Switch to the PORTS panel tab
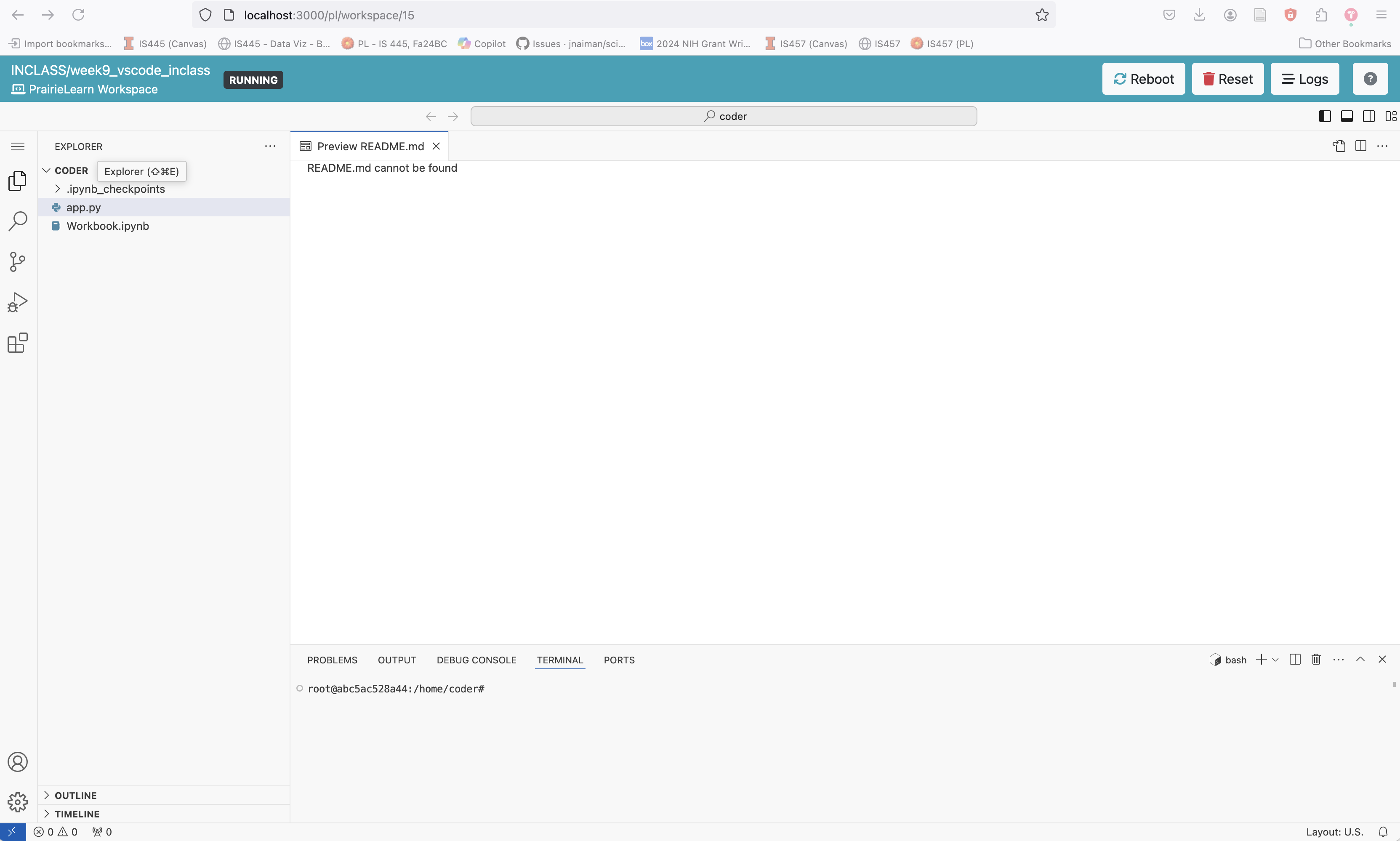This screenshot has width=1400, height=841. click(x=619, y=660)
